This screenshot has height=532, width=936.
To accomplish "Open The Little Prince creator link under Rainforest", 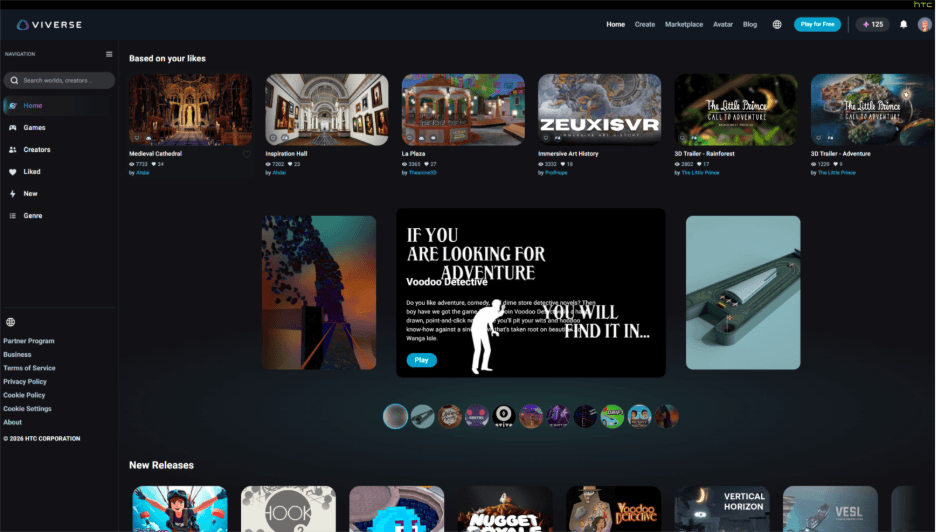I will (700, 173).
